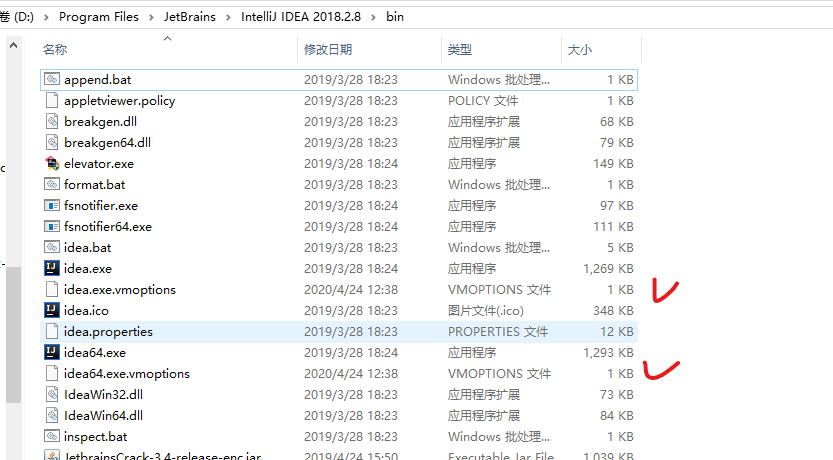Click the D: drive breadcrumb
833x460 pixels.
17,17
